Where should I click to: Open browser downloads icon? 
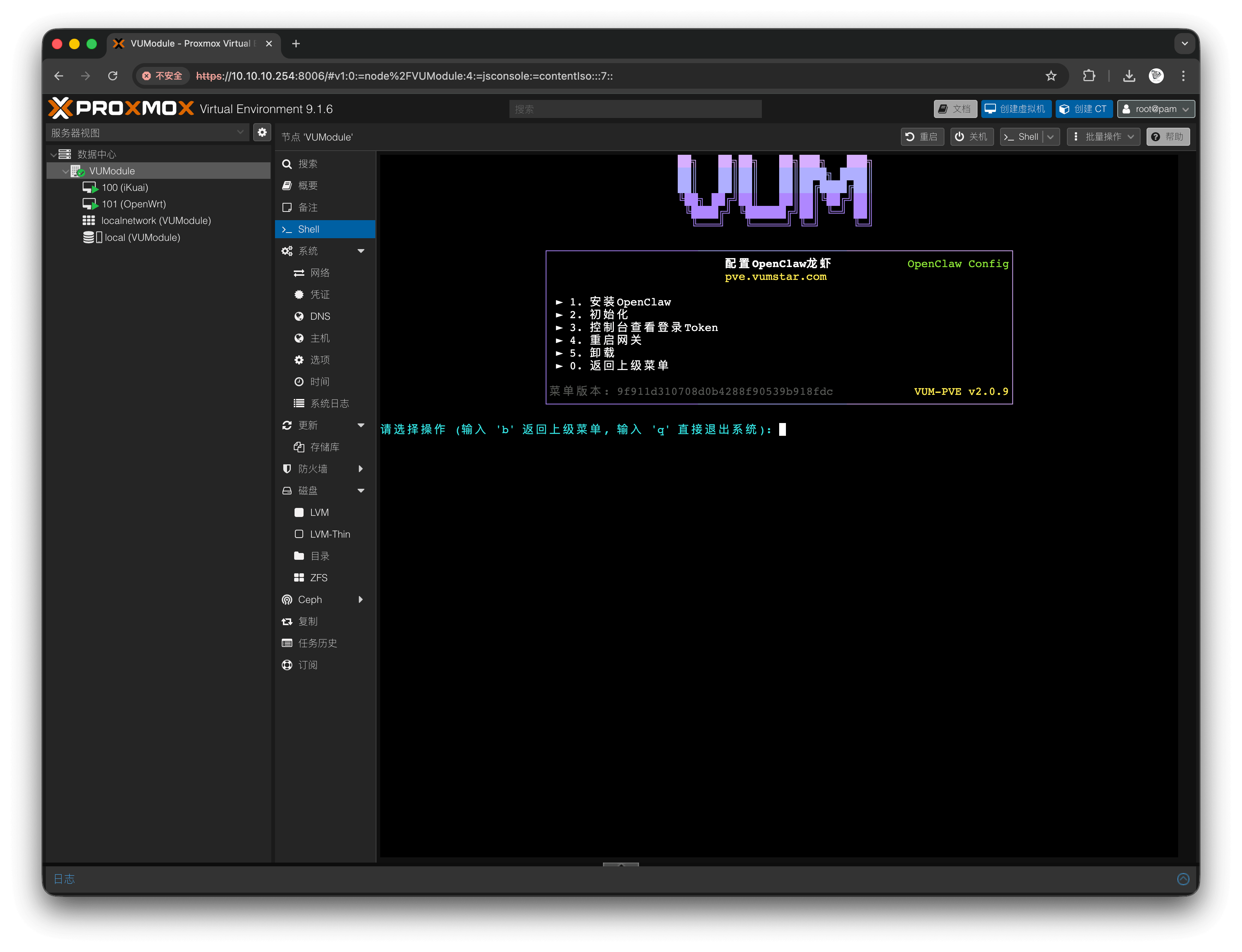1129,76
